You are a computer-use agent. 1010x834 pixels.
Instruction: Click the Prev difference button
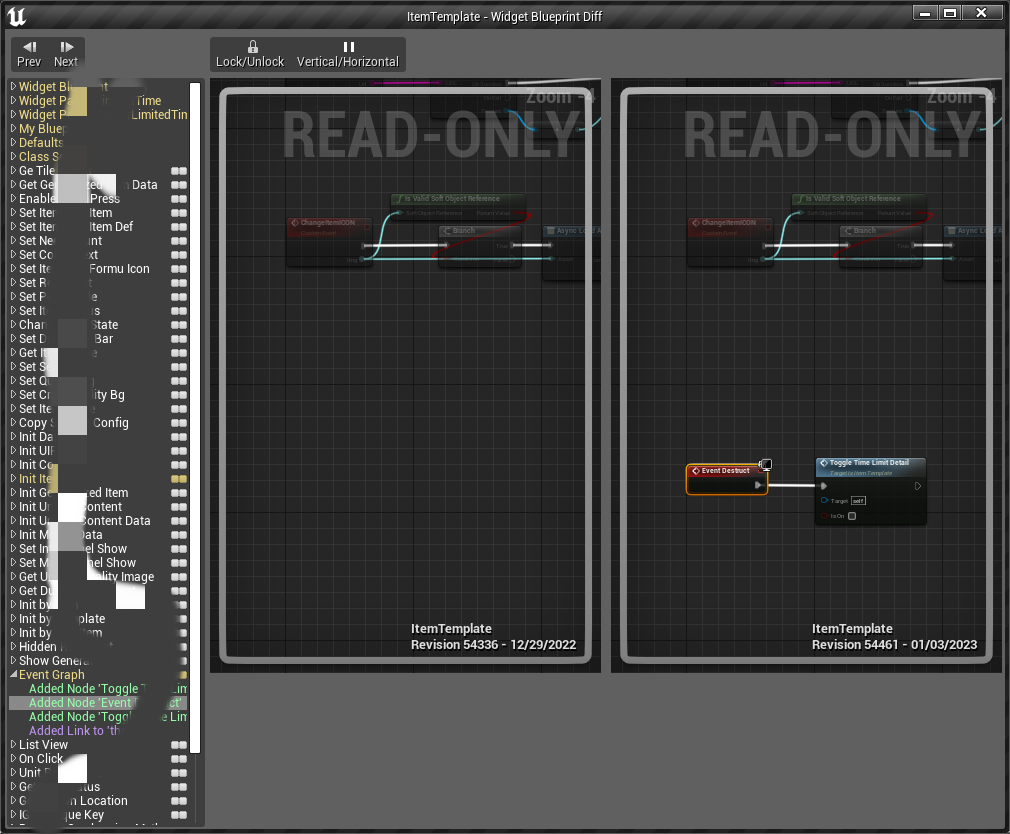[x=29, y=53]
